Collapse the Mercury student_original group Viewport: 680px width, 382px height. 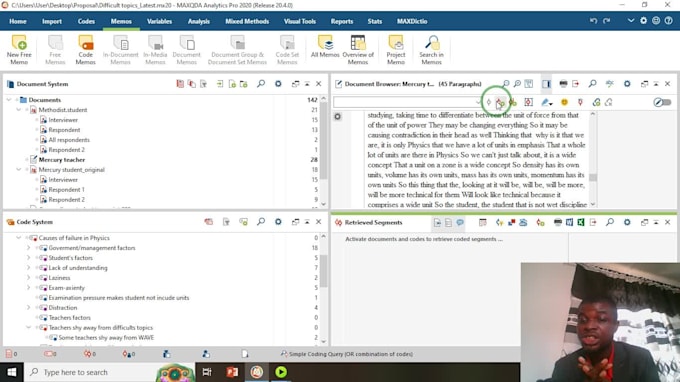point(19,170)
